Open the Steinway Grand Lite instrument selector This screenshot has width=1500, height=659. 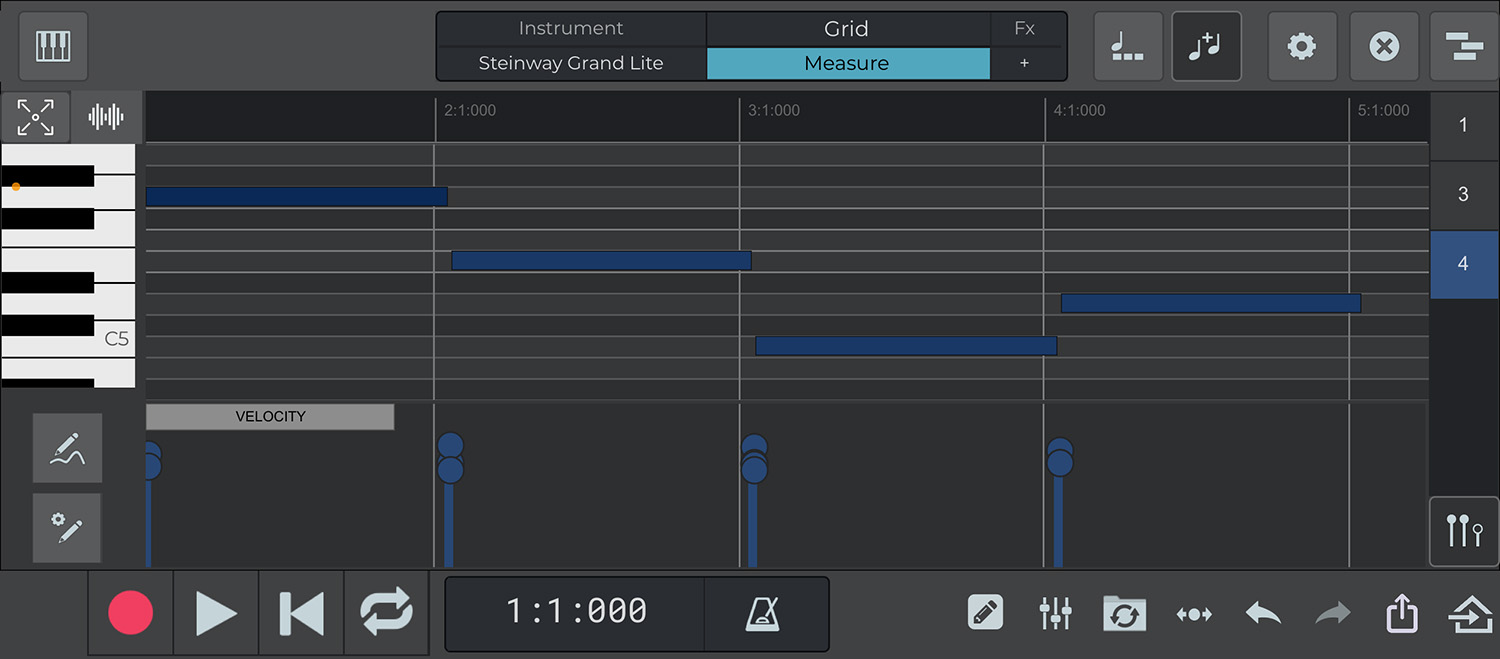click(571, 63)
